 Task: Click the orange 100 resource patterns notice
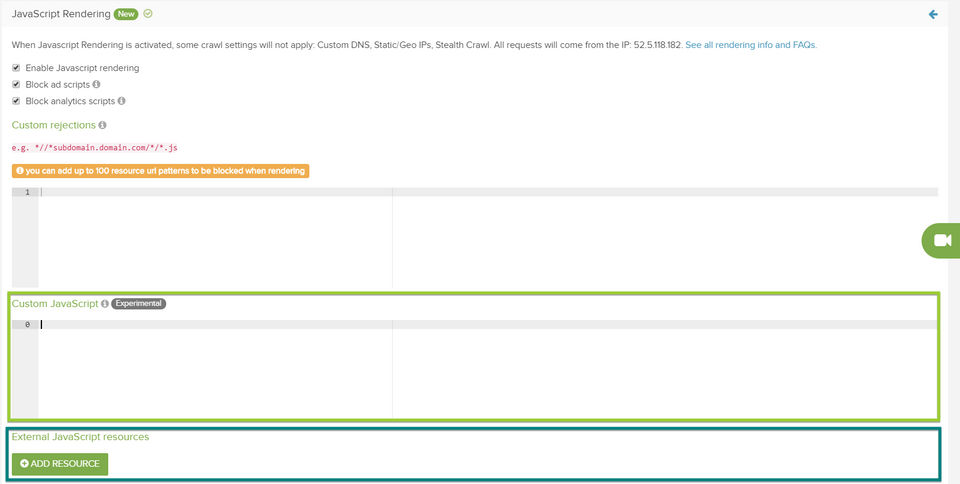pyautogui.click(x=160, y=171)
